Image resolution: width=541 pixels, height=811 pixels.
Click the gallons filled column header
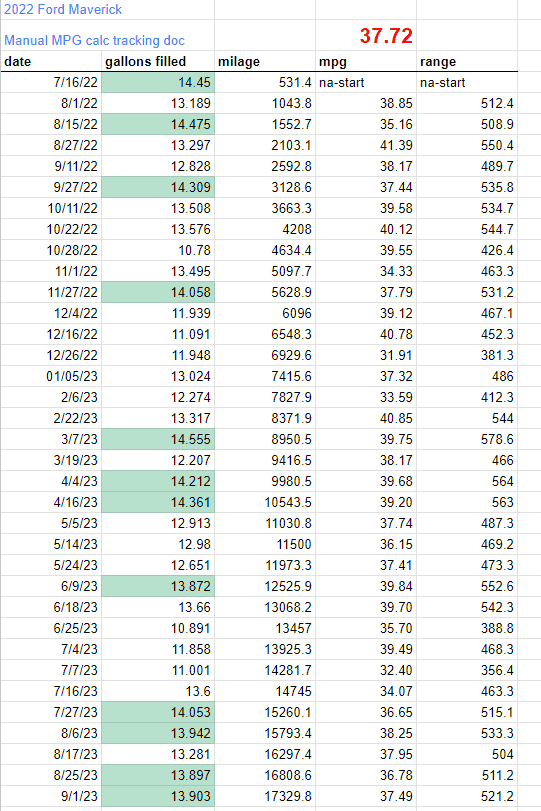pos(158,62)
